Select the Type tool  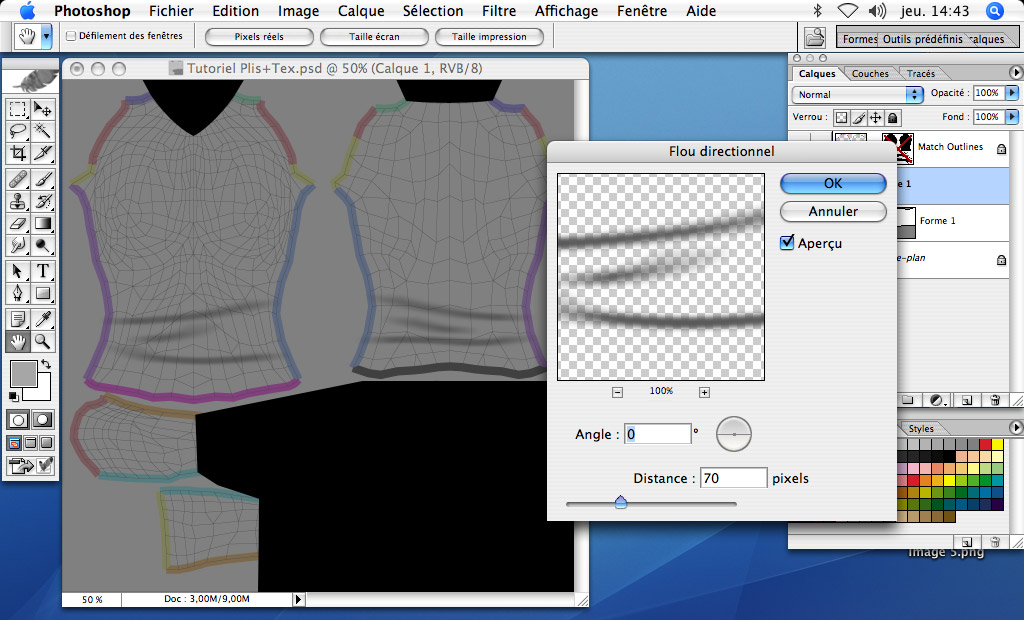[x=43, y=270]
